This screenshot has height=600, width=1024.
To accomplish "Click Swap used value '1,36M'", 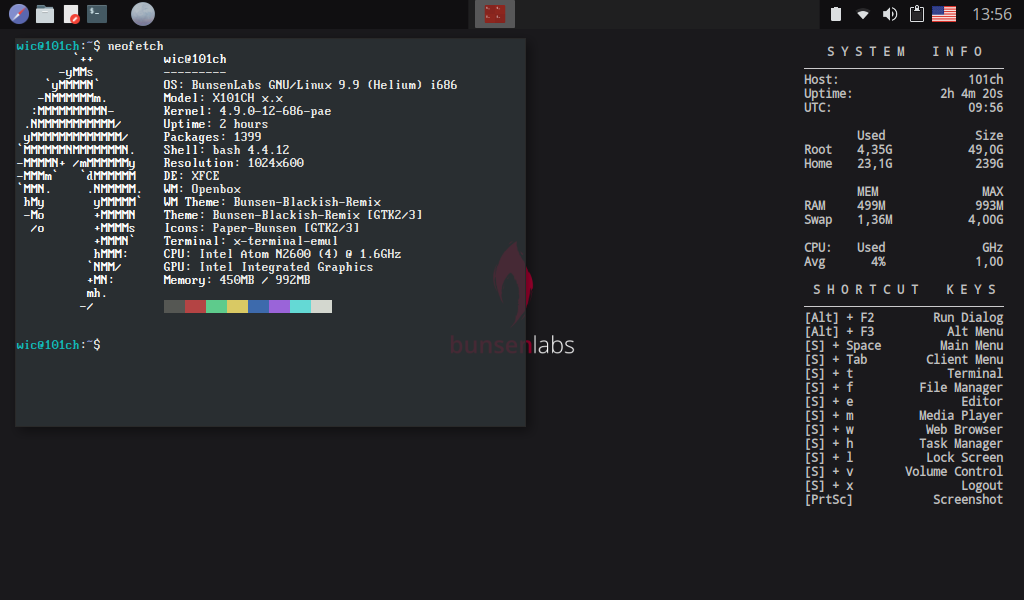I will pyautogui.click(x=874, y=219).
